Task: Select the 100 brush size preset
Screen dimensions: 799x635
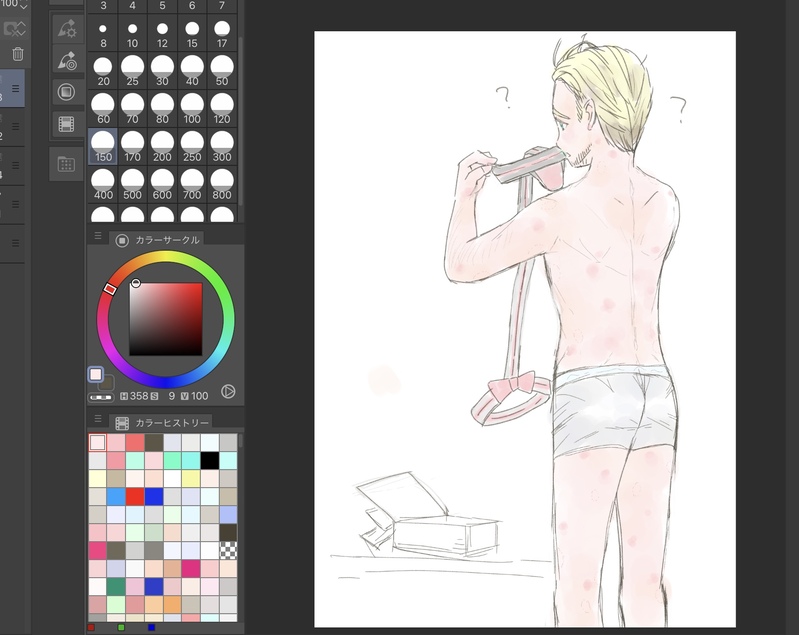Action: pos(192,109)
